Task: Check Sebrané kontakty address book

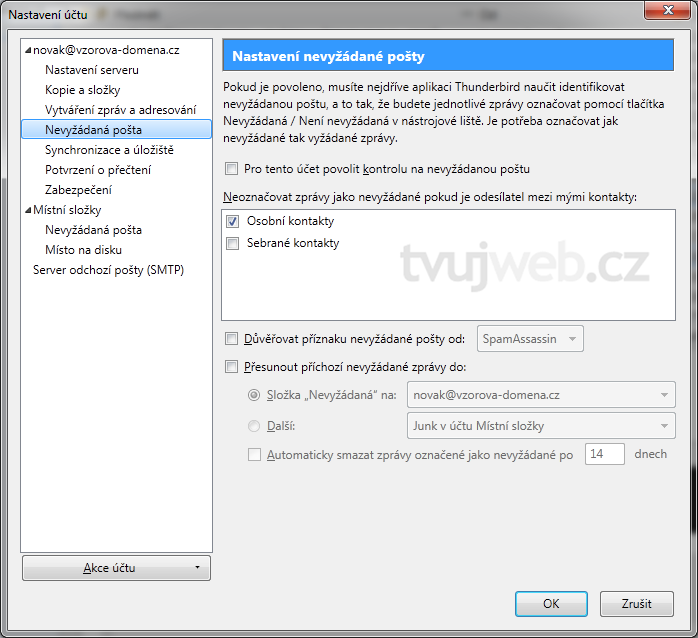Action: pyautogui.click(x=232, y=243)
